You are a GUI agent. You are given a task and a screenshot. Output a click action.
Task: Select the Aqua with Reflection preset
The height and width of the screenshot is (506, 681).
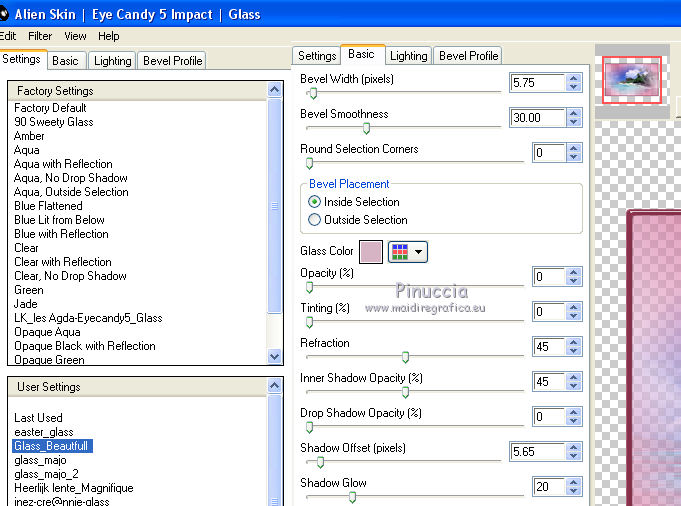pos(63,164)
